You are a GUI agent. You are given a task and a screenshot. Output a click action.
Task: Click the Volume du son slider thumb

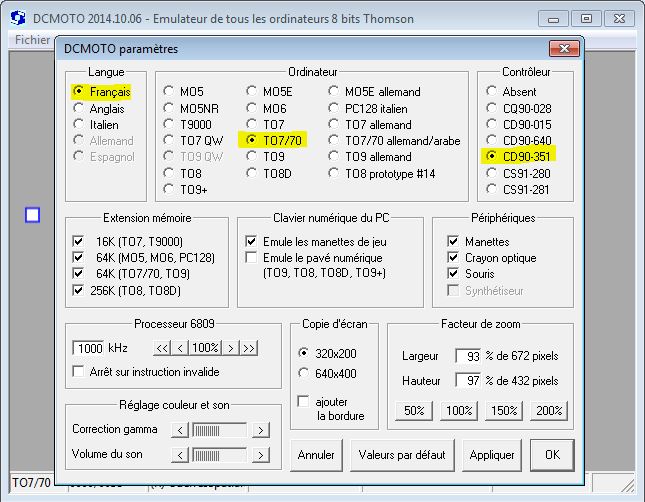click(x=206, y=456)
